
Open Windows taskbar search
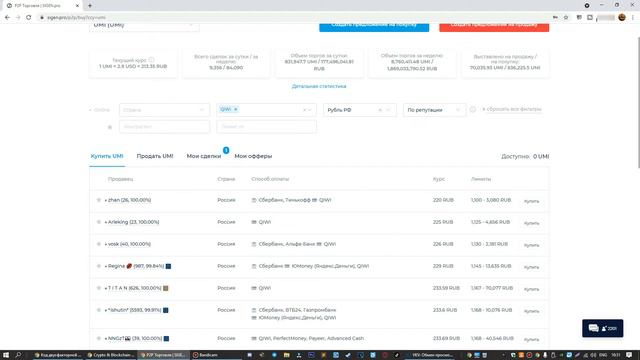(x=18, y=355)
